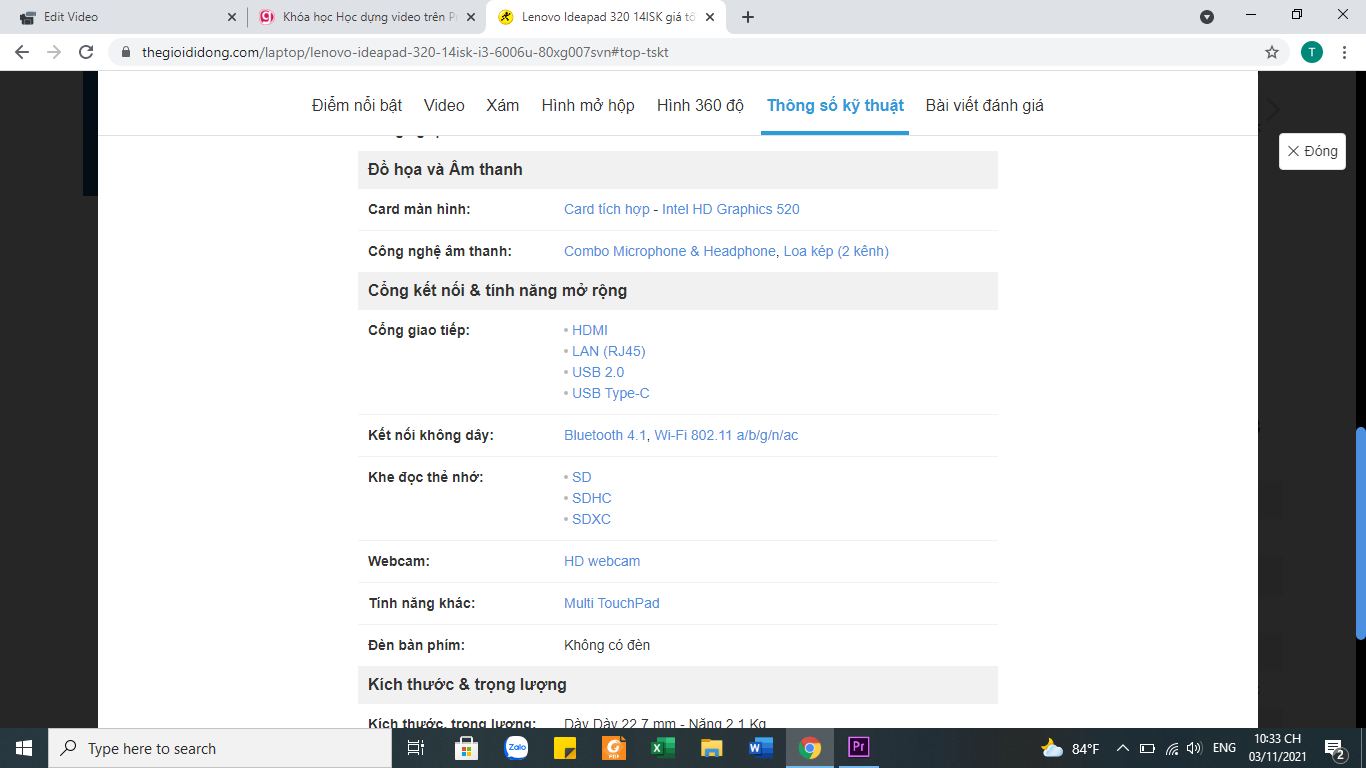Open Excel from the taskbar

click(x=662, y=748)
